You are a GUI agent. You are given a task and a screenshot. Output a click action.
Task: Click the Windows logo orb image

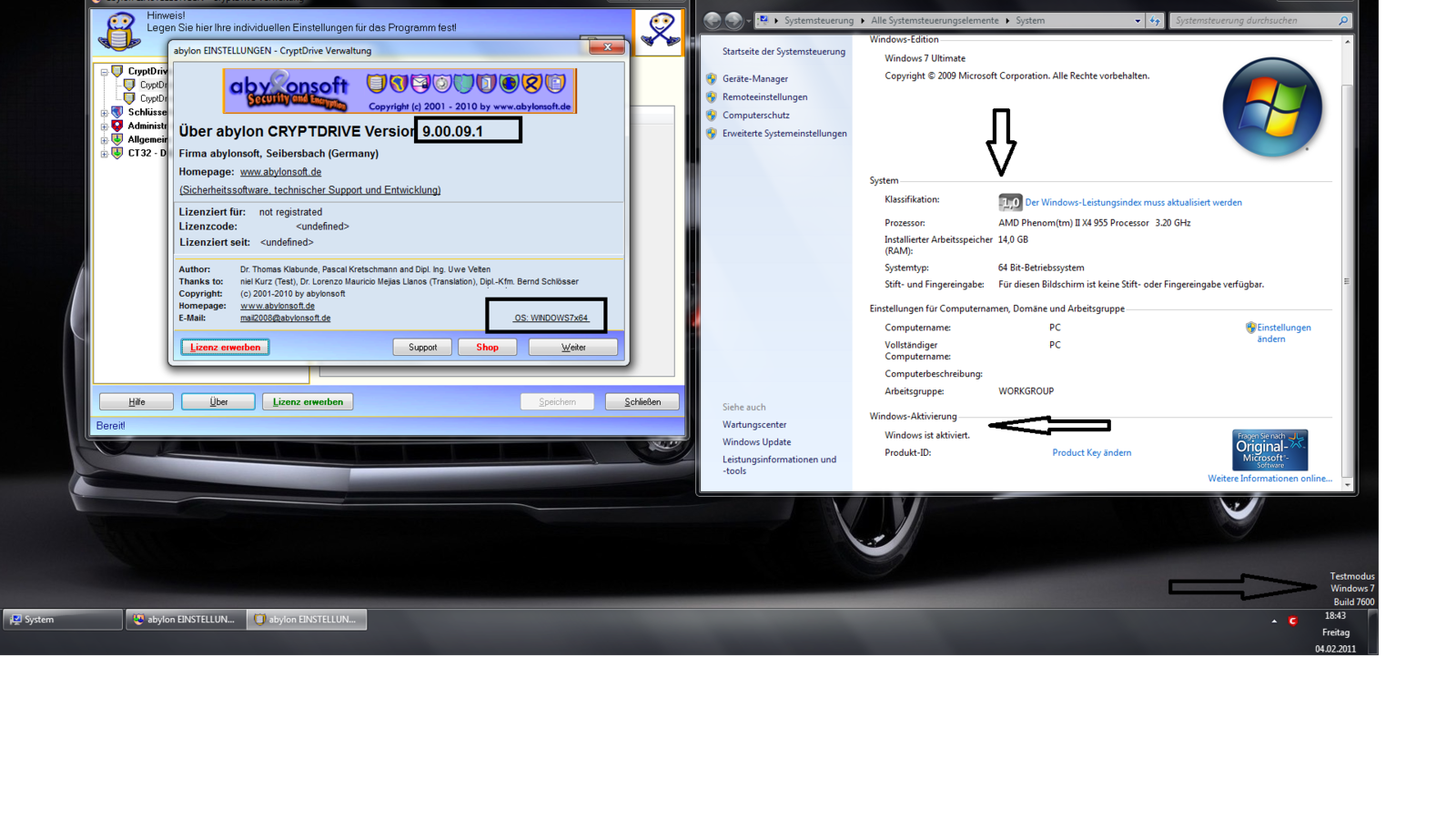pyautogui.click(x=1272, y=107)
